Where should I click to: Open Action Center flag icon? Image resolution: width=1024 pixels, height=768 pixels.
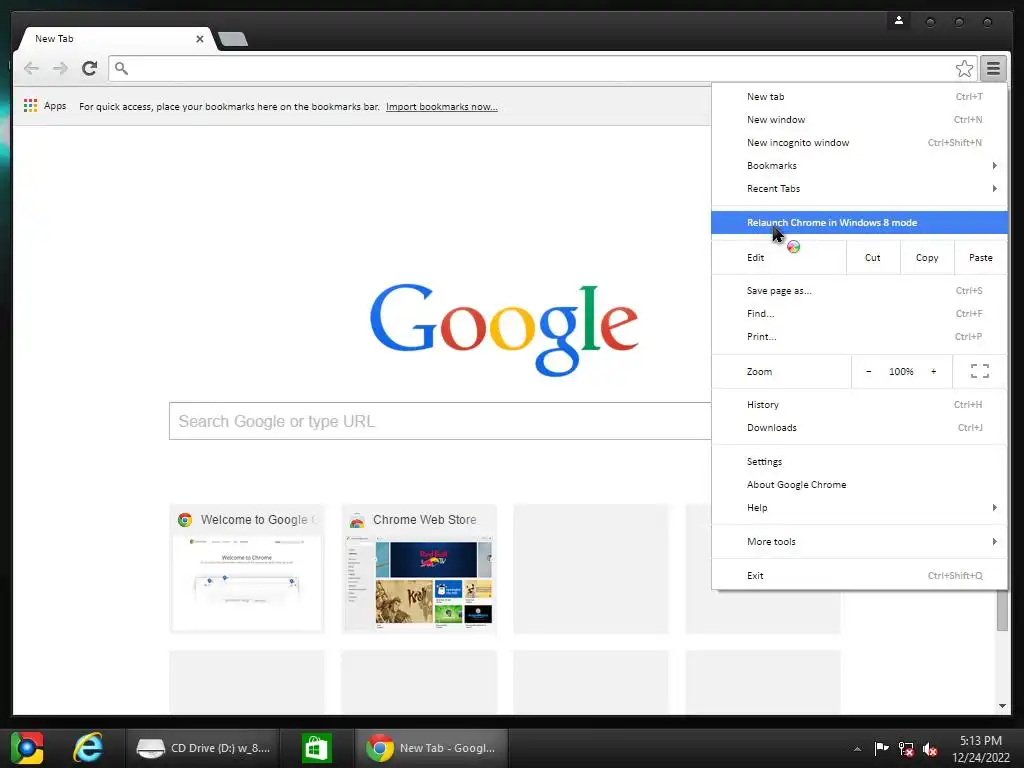coord(881,748)
